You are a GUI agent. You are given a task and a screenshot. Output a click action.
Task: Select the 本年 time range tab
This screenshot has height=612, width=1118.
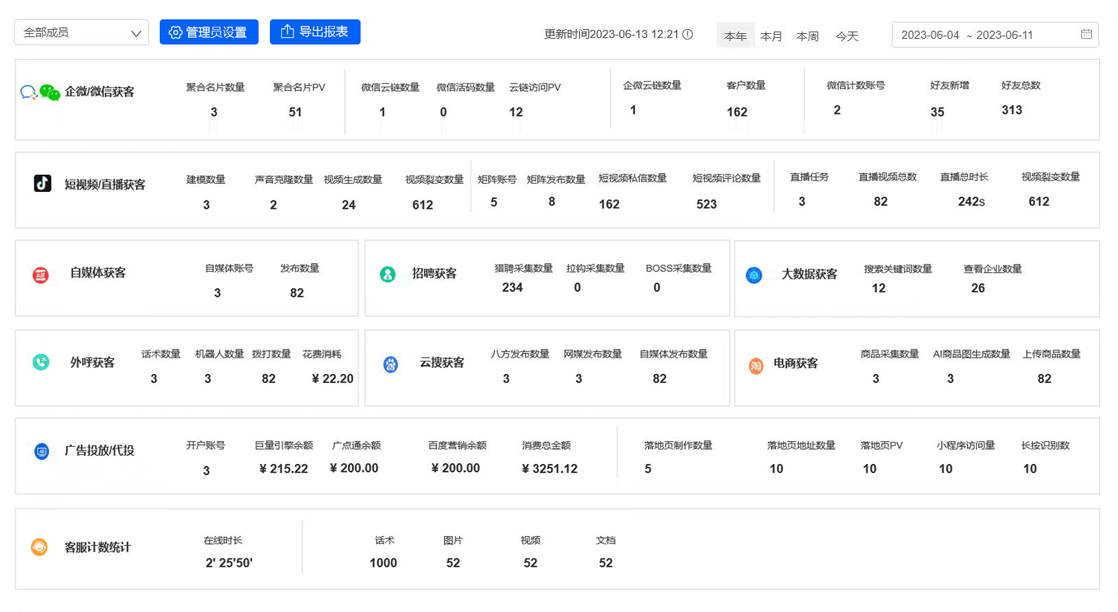pyautogui.click(x=735, y=36)
